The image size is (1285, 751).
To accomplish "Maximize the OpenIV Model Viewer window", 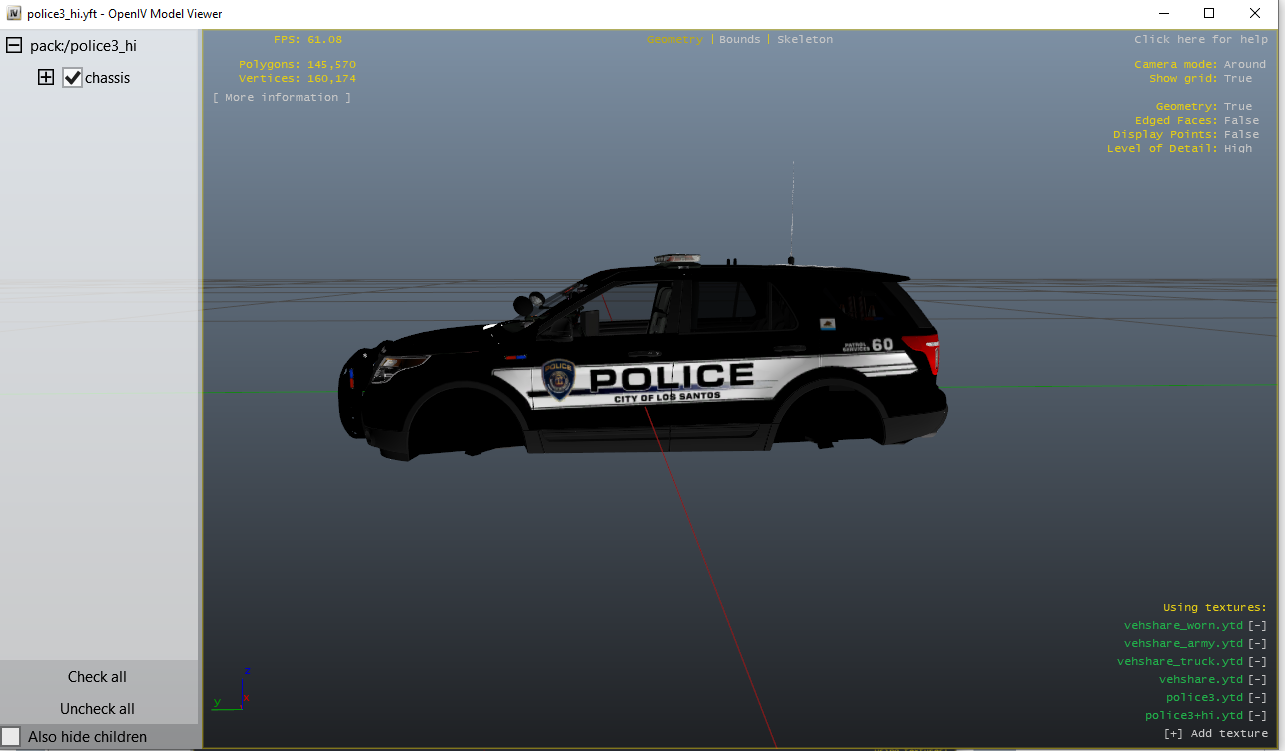I will click(x=1209, y=14).
